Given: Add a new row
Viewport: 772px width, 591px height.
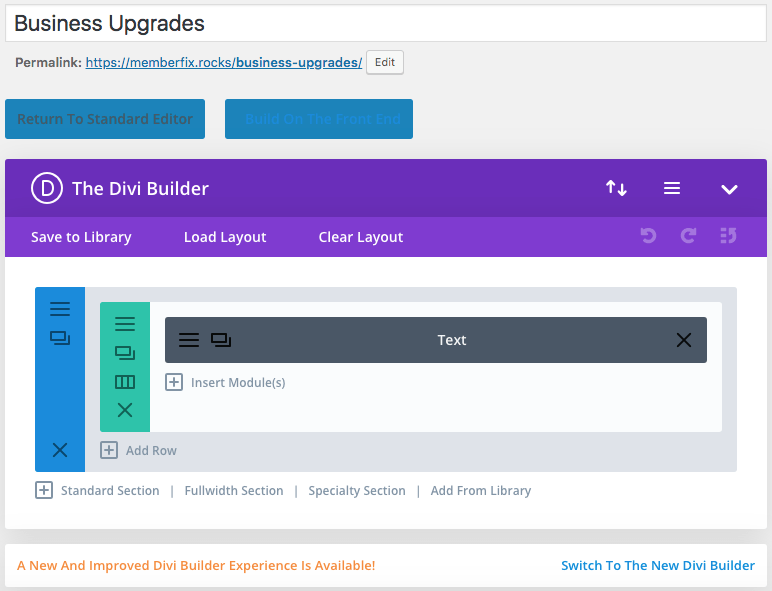Looking at the screenshot, I should click(139, 450).
